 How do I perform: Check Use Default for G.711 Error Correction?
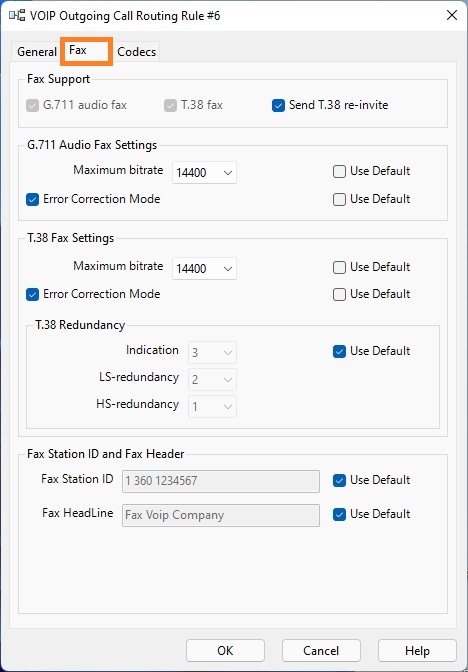click(x=339, y=199)
